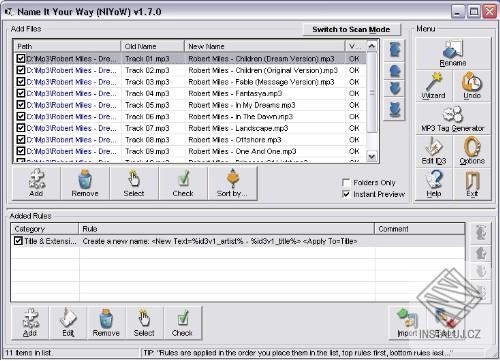Uncheck the Track 05.mp3 file row
The width and height of the screenshot is (500, 361).
21,105
